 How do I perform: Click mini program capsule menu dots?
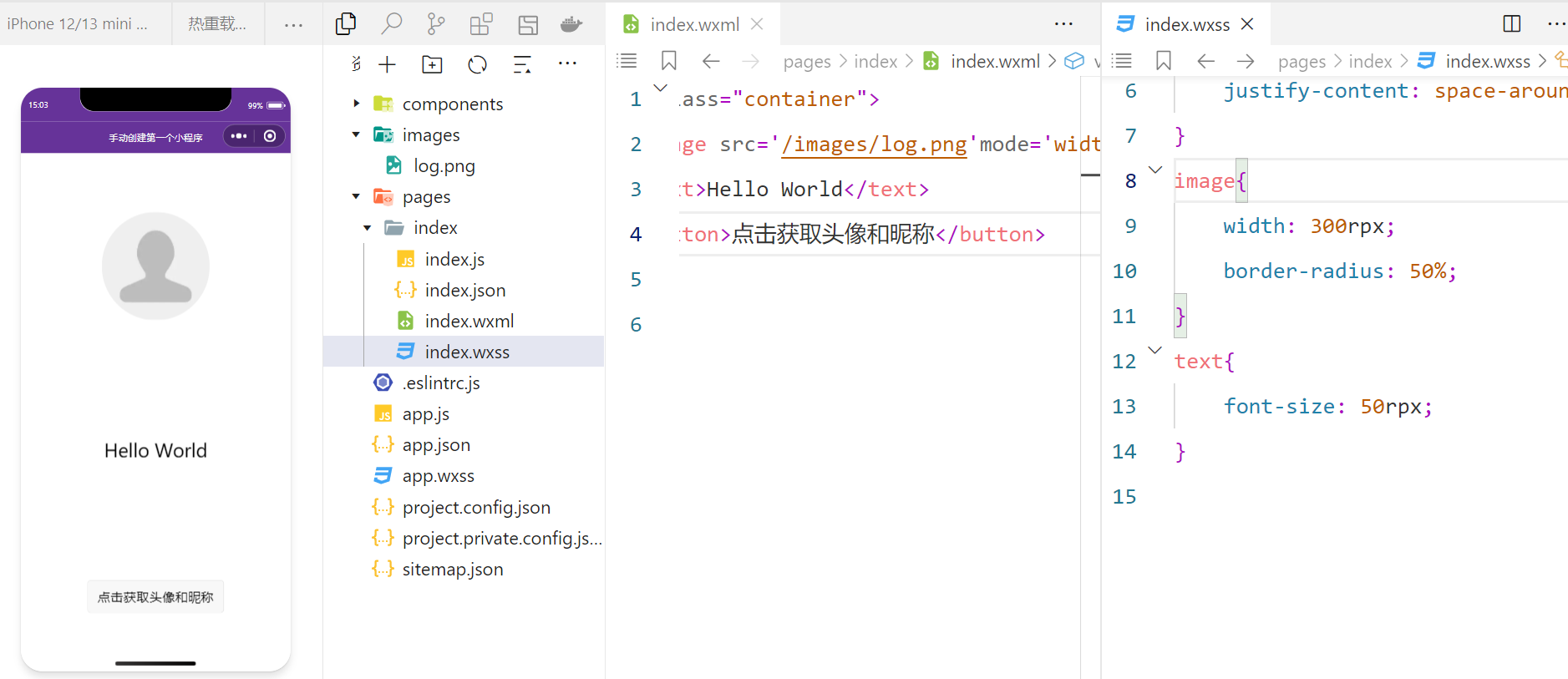point(239,135)
